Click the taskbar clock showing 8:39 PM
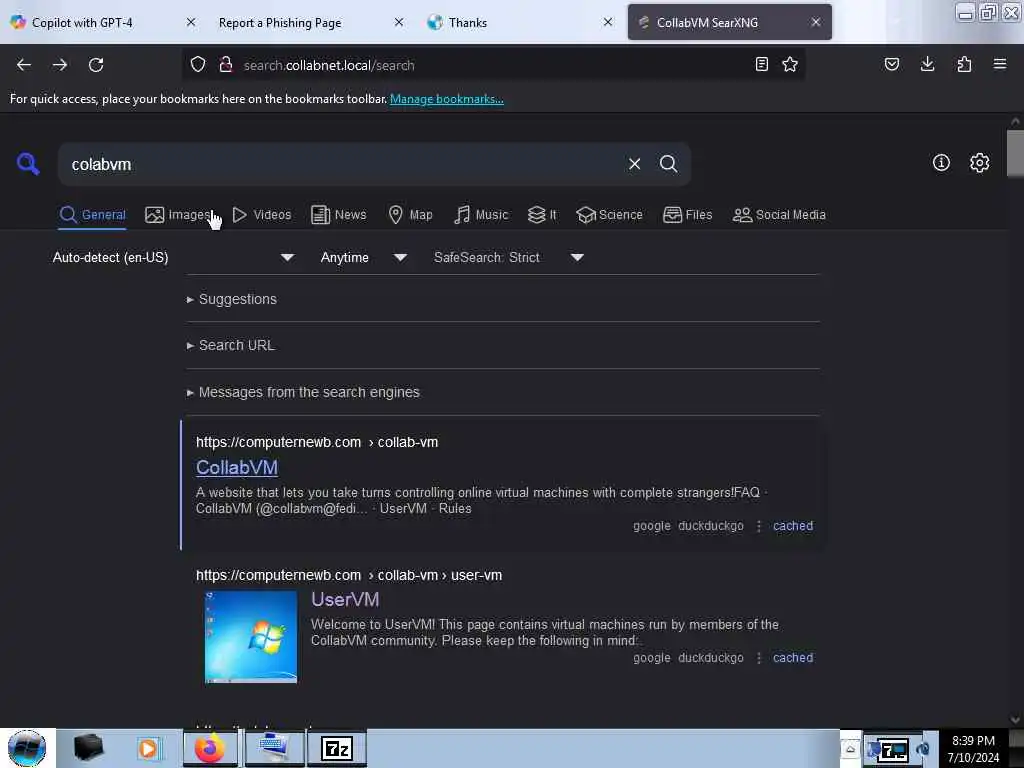Viewport: 1024px width, 768px height. tap(973, 748)
